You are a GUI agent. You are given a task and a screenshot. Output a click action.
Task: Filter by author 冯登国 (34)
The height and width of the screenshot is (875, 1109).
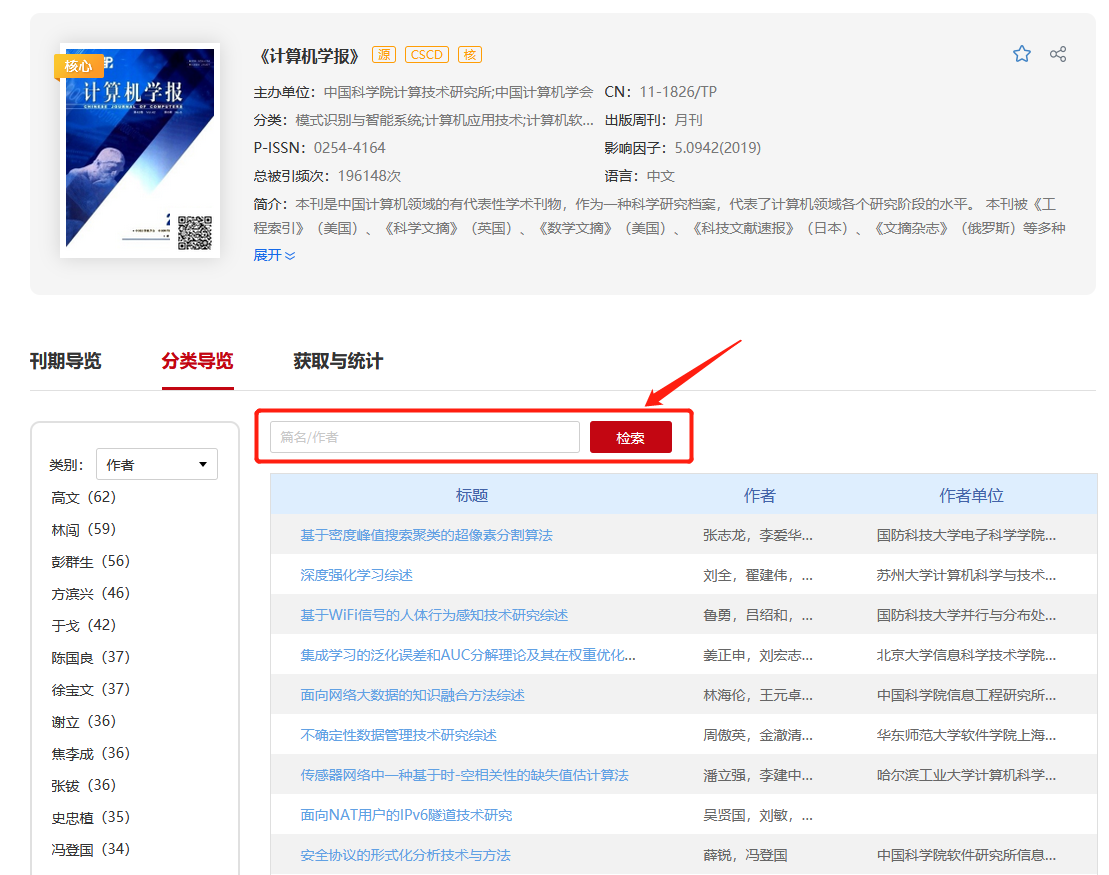tap(91, 850)
